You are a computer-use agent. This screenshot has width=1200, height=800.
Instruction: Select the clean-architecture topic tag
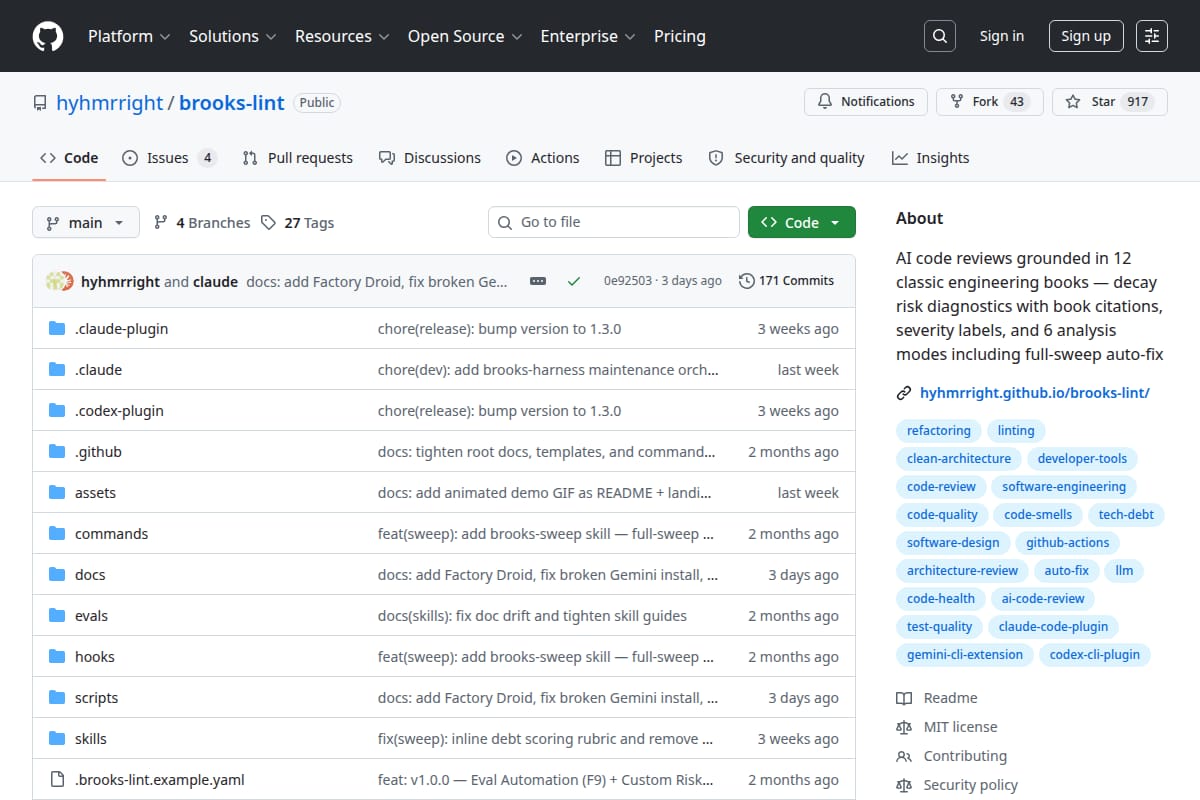click(959, 459)
